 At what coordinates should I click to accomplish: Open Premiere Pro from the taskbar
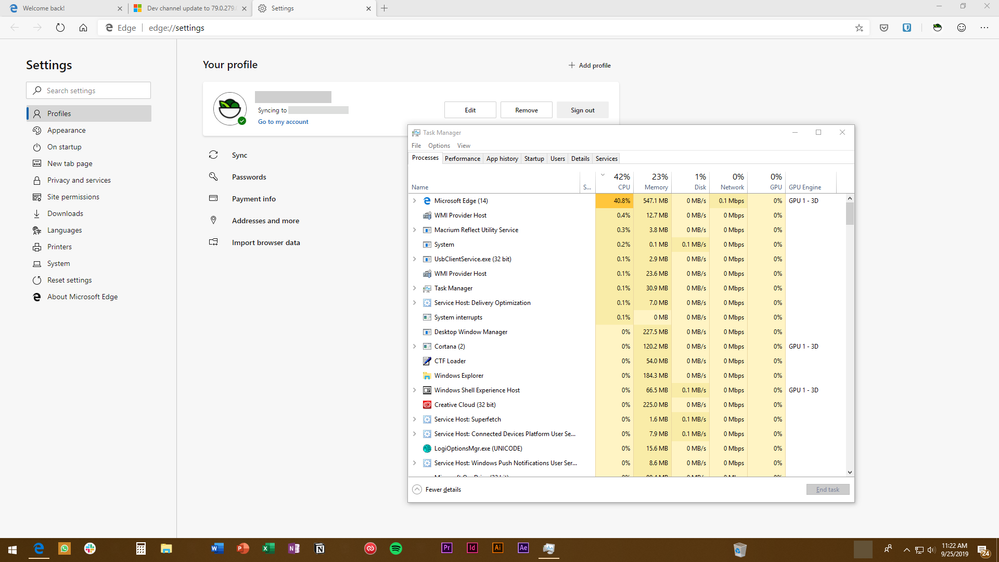447,549
